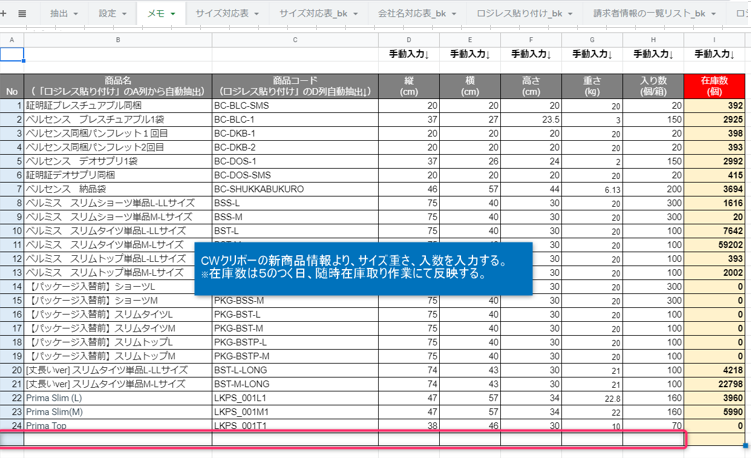The width and height of the screenshot is (751, 458).
Task: Click the 商品名 header cell
Action: click(118, 86)
